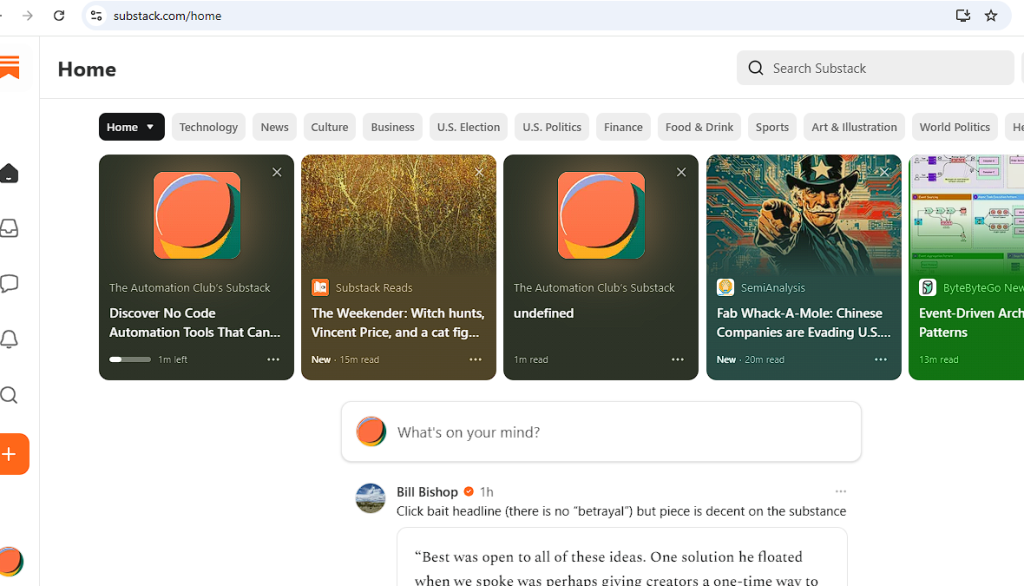
Task: Open the Substack logo bookmark icon
Action: tap(9, 68)
